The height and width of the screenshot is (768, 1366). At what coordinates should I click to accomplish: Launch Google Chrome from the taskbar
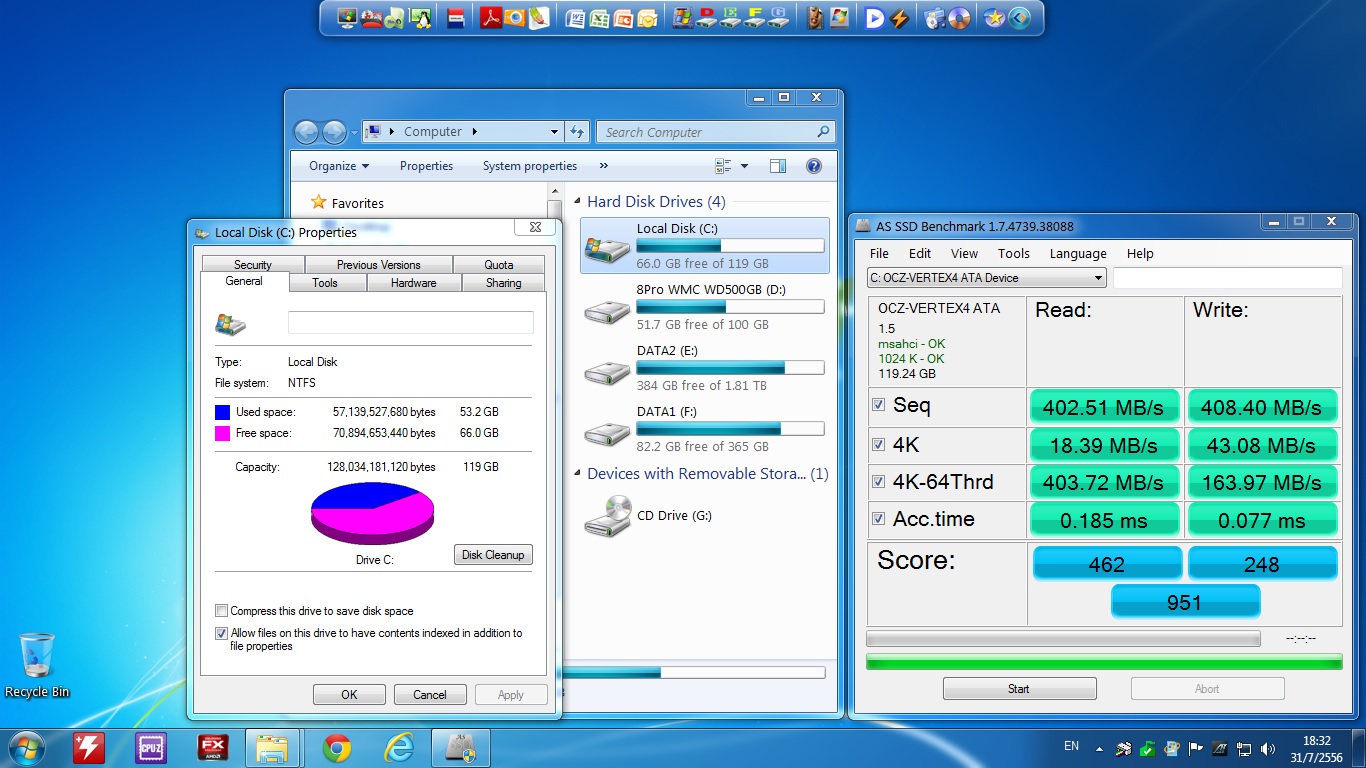337,748
